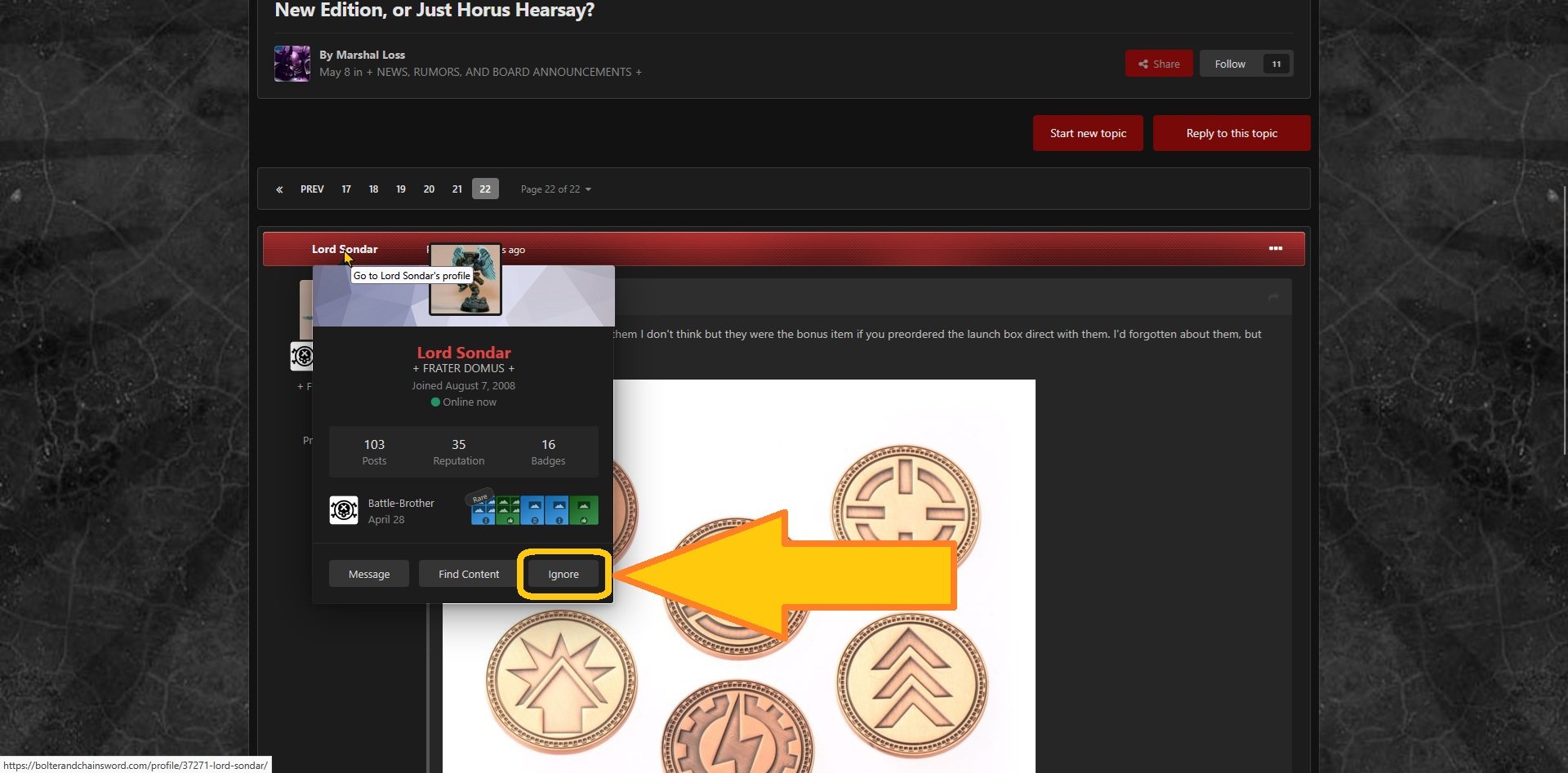Open the post options ellipsis menu
Image resolution: width=1568 pixels, height=773 pixels.
(1275, 248)
